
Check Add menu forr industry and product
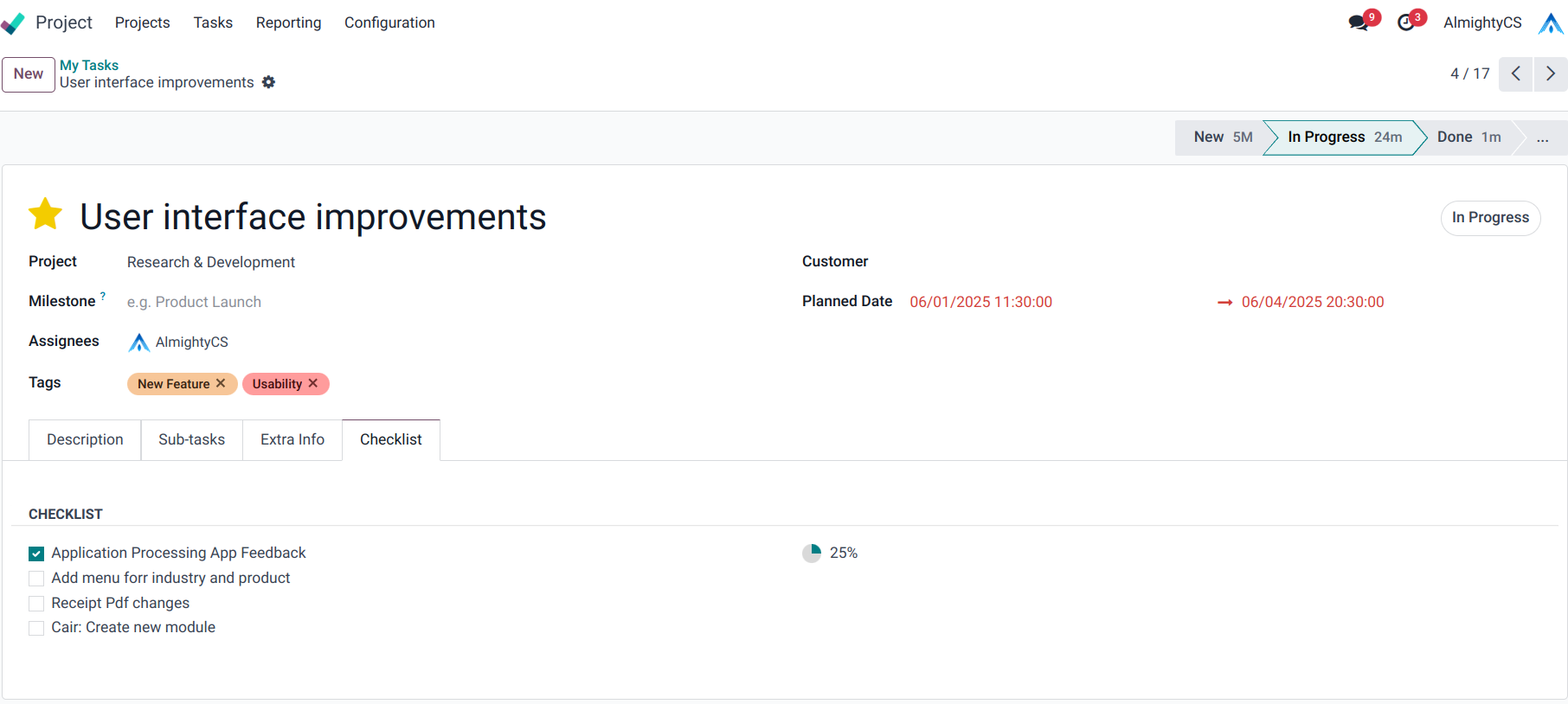tap(36, 579)
